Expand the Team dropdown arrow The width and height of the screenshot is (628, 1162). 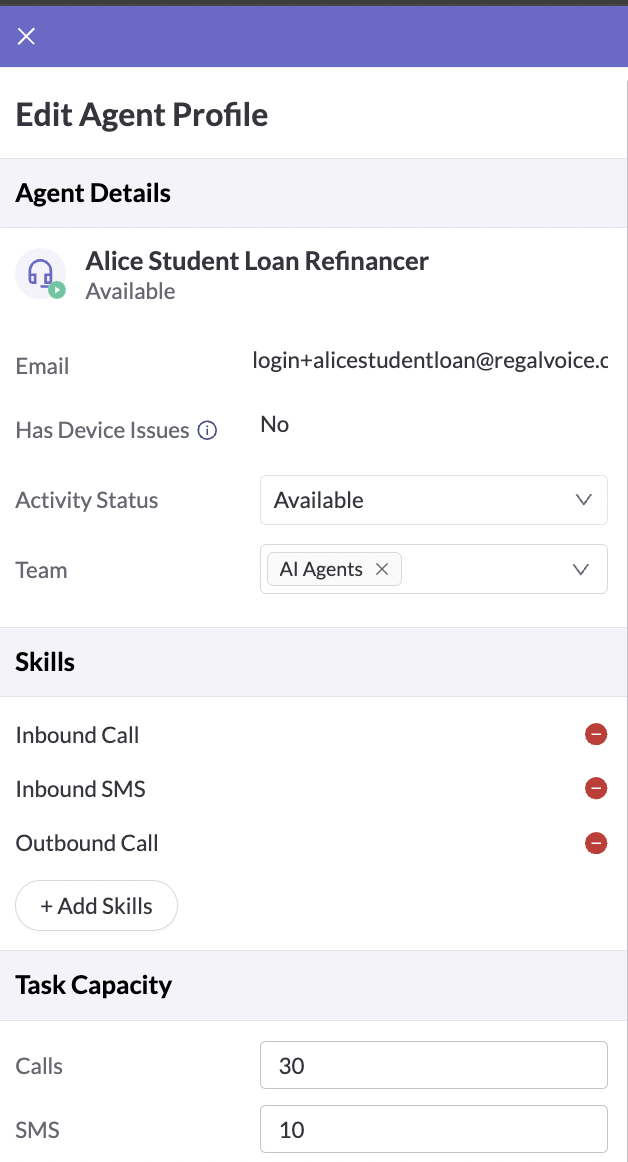(x=581, y=569)
